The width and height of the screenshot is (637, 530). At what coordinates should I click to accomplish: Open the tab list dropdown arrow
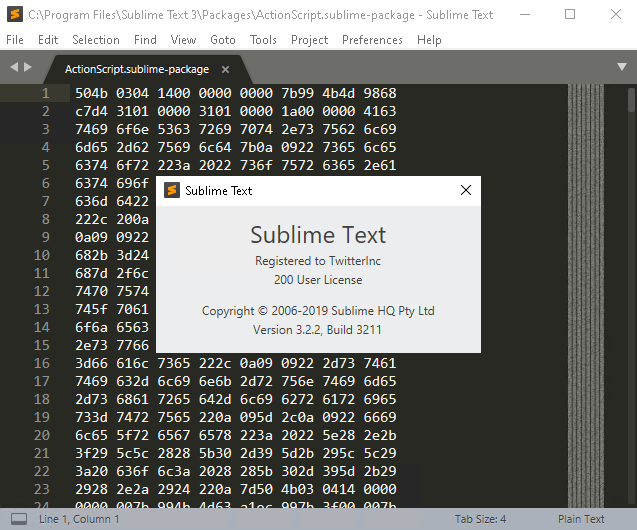(x=622, y=67)
